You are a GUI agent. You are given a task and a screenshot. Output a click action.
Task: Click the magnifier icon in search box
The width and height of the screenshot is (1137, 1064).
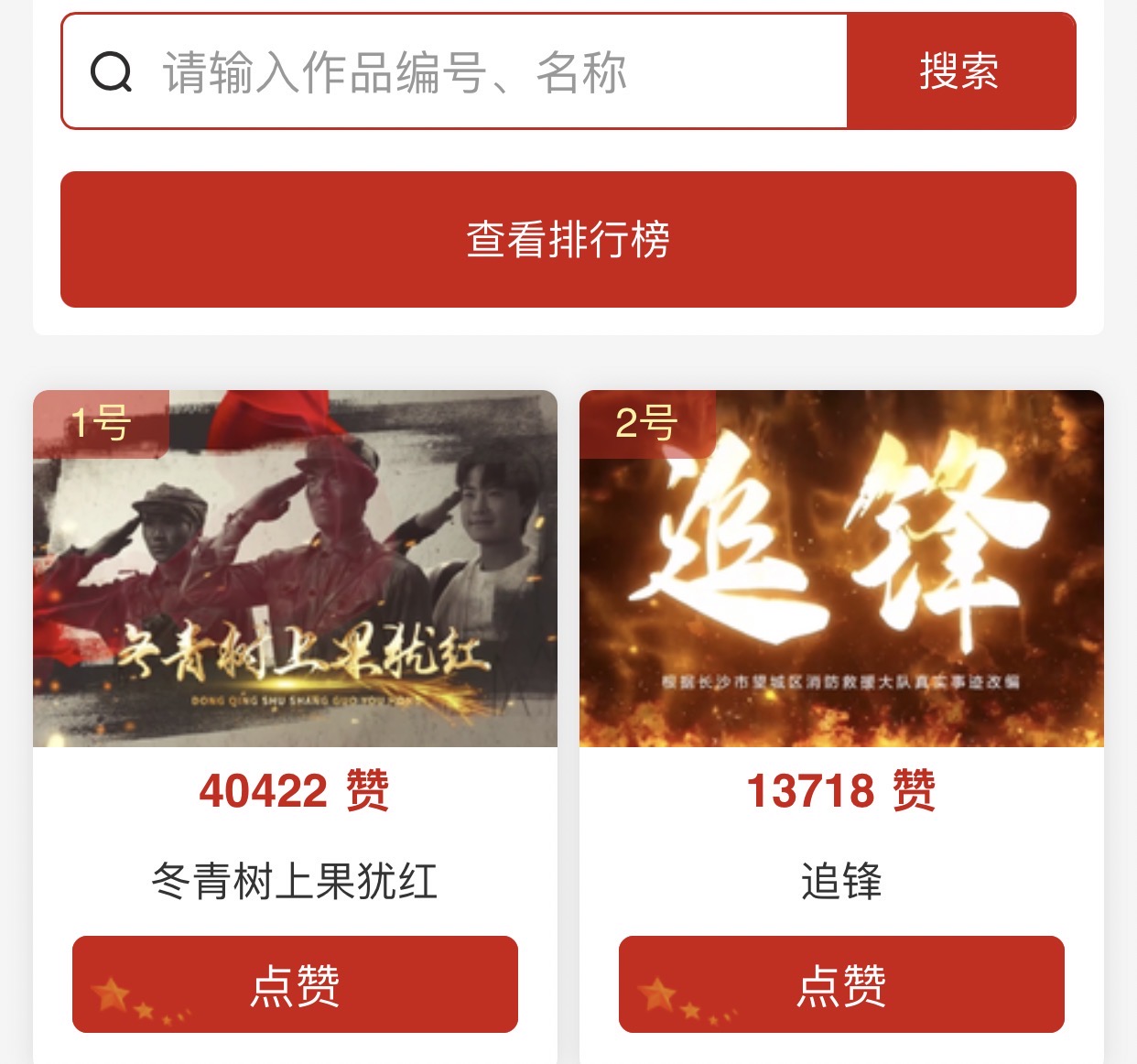click(x=112, y=71)
